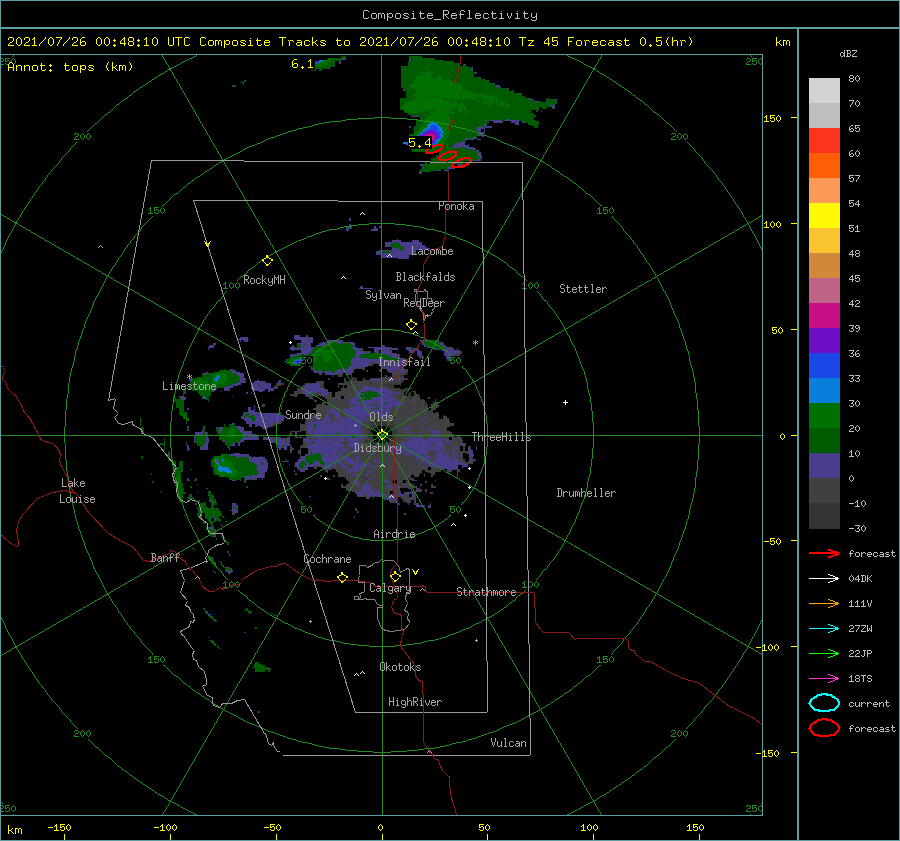The width and height of the screenshot is (900, 841).
Task: Click the yellow v marker north of RockyMH
Action: (207, 244)
